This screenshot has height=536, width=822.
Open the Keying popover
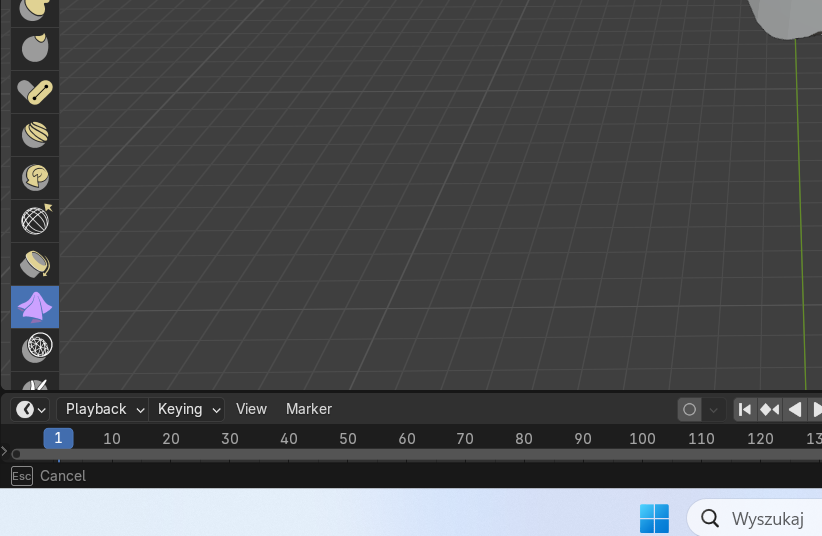187,410
